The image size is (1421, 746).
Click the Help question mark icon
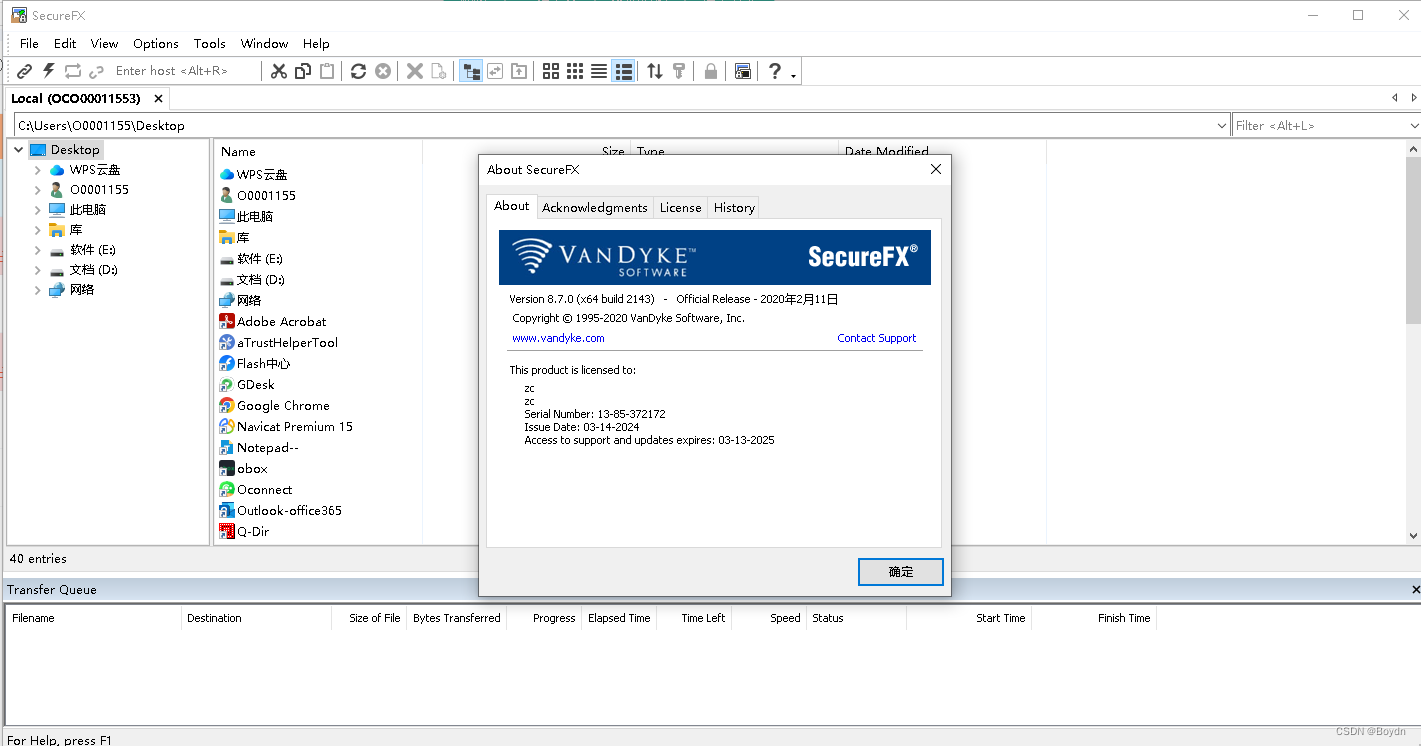(x=774, y=71)
